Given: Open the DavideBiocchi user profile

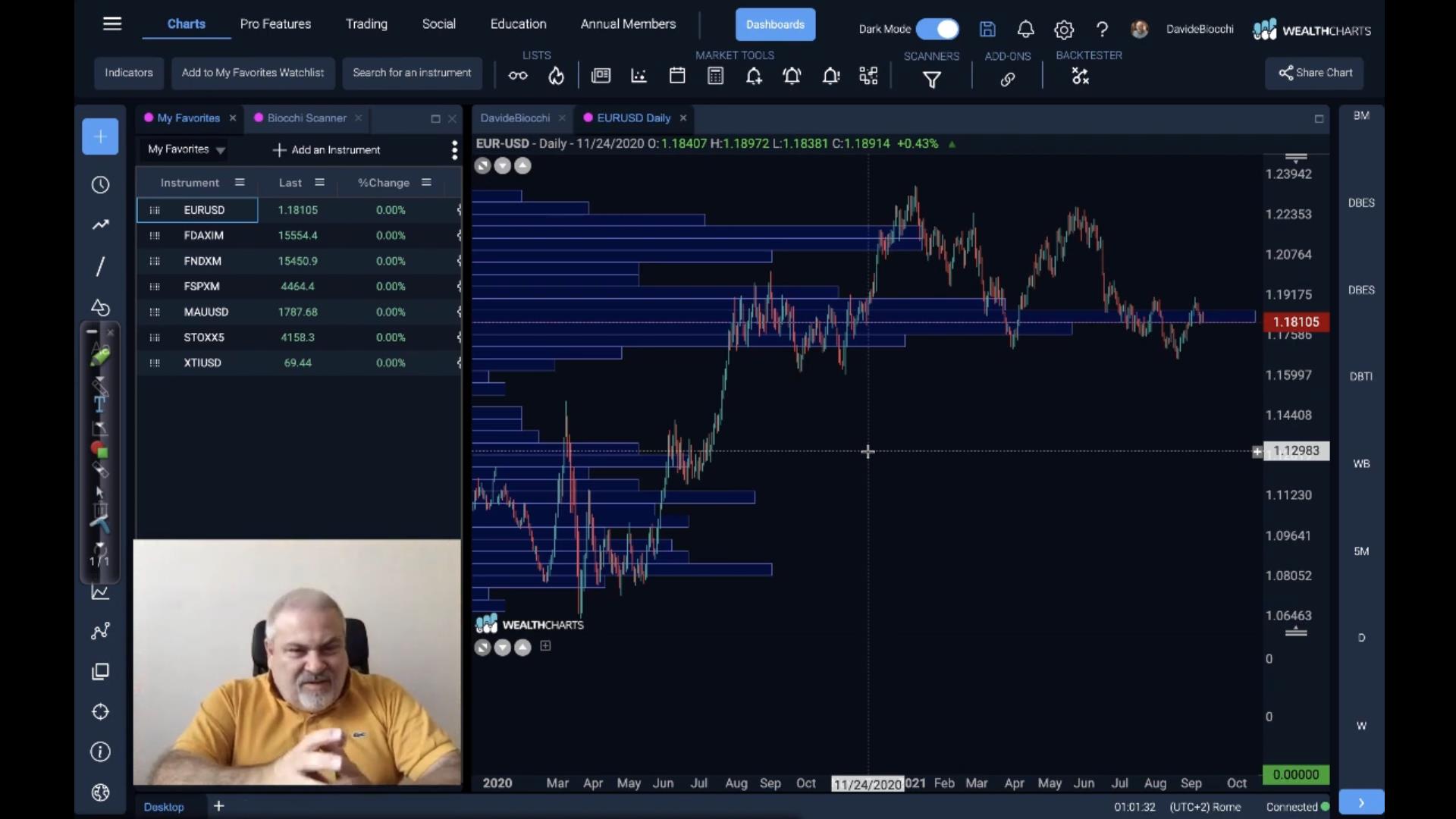Looking at the screenshot, I should [1183, 29].
